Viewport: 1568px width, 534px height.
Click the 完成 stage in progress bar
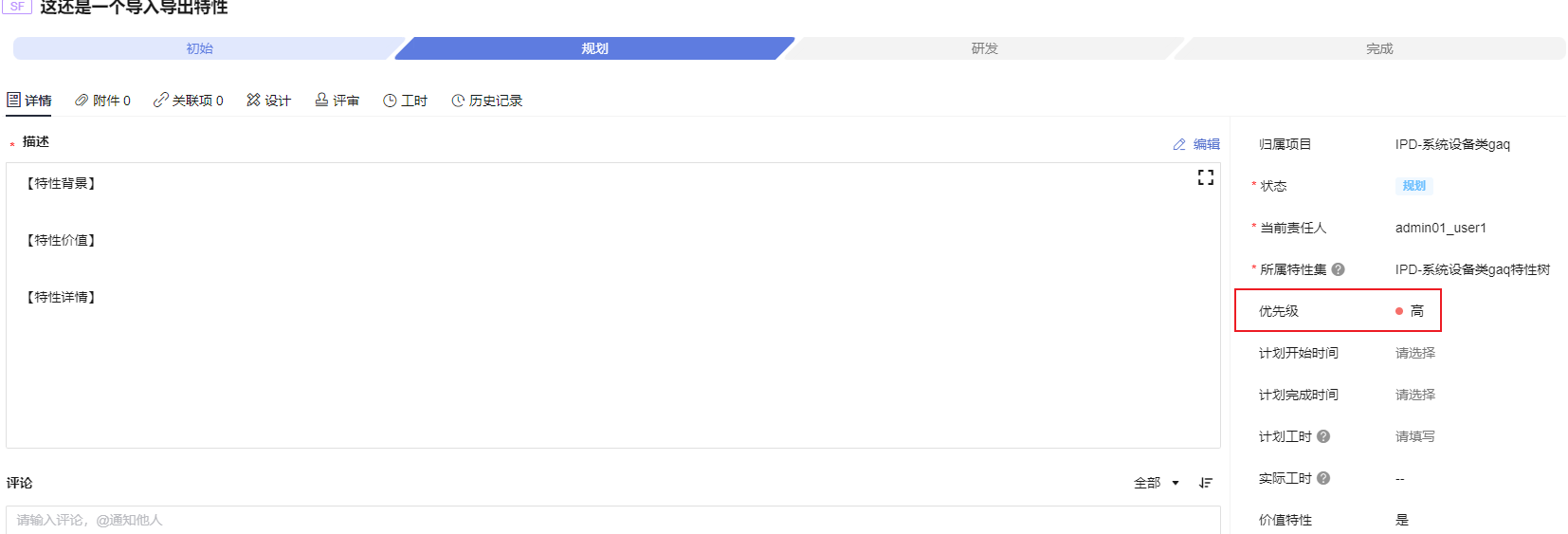[1379, 48]
